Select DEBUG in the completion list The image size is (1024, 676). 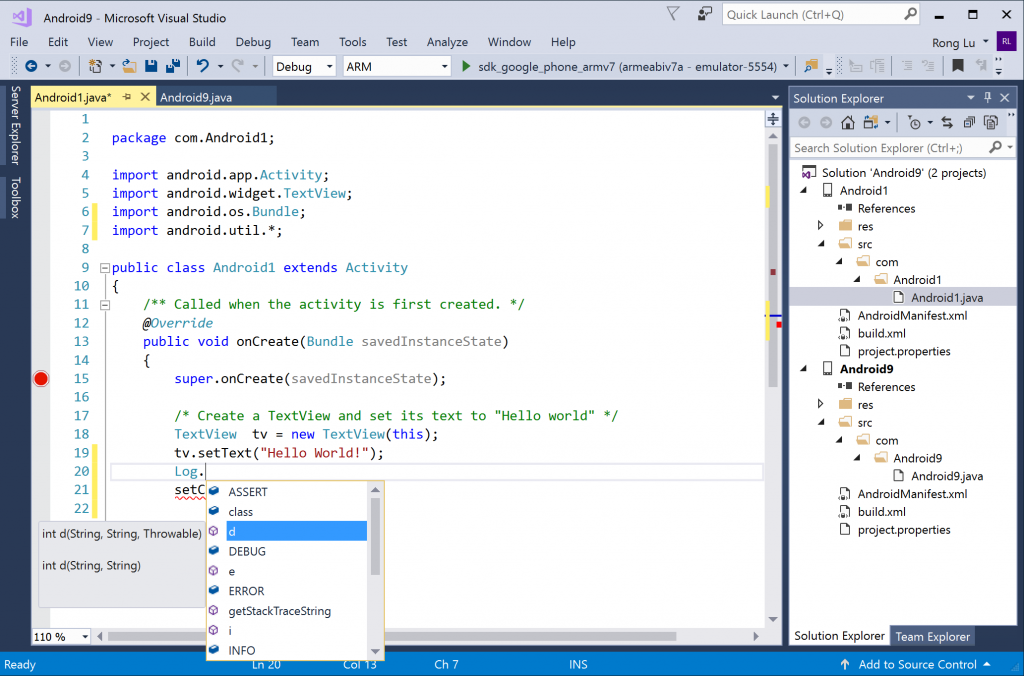point(249,551)
